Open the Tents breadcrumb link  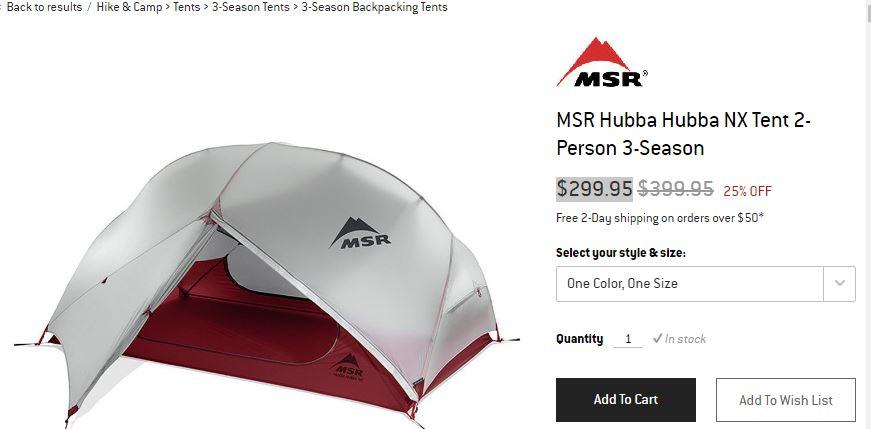coord(187,7)
